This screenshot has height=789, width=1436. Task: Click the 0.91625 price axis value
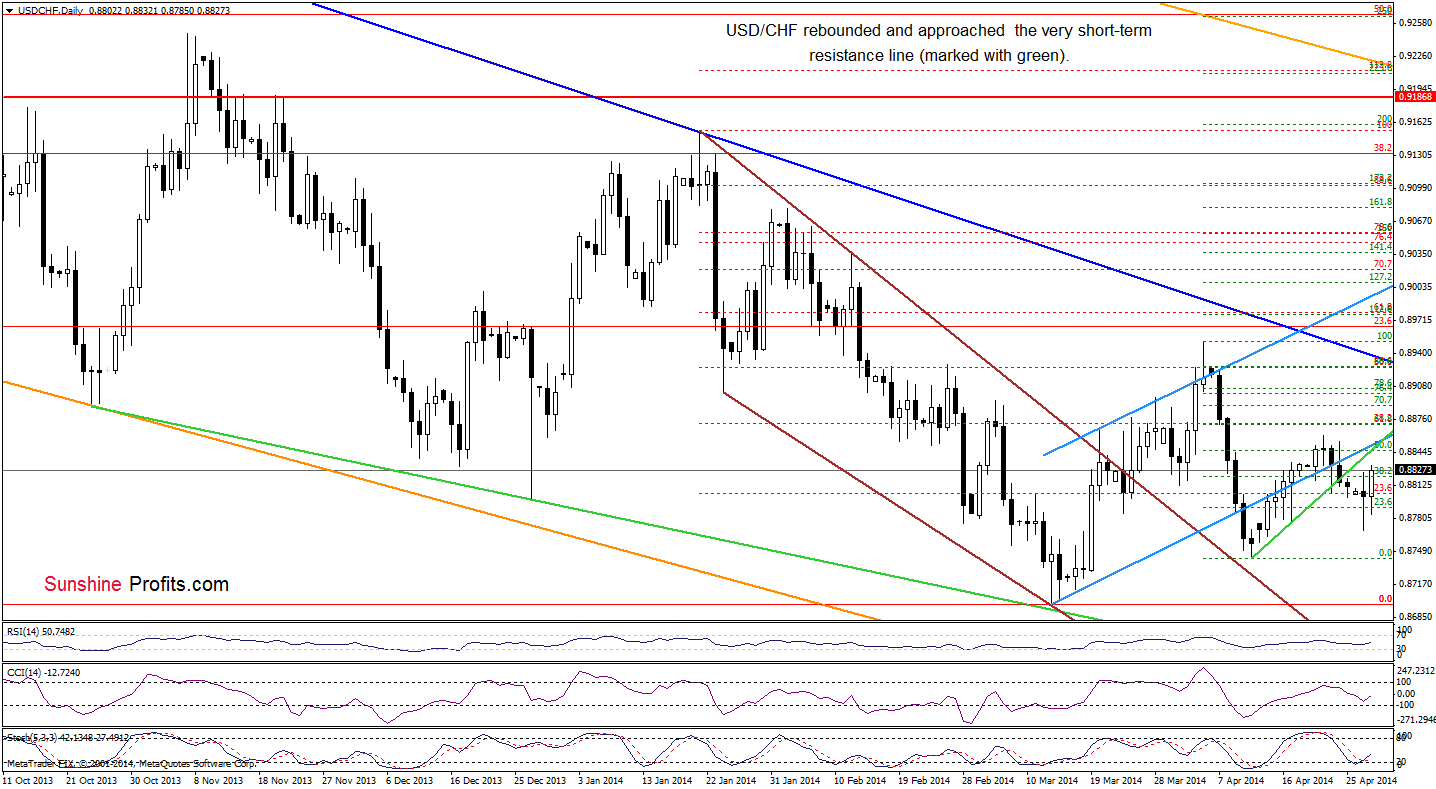tap(1414, 122)
